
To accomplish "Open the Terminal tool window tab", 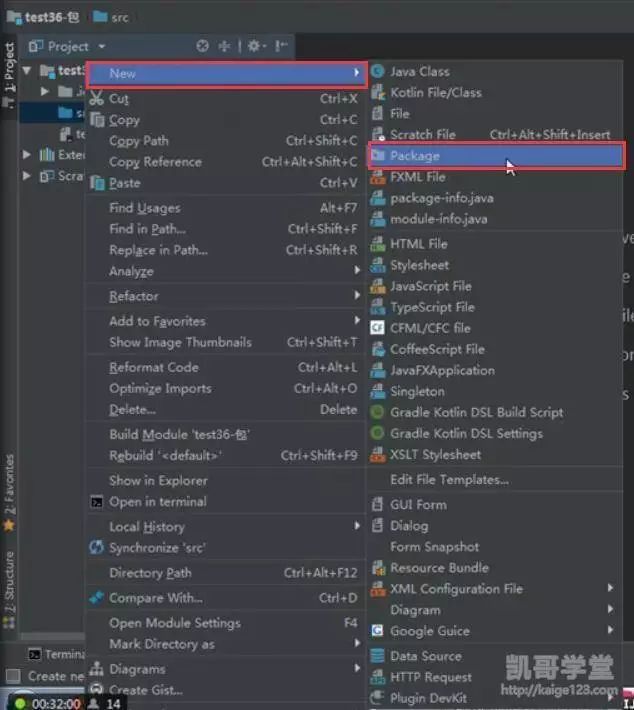I will click(57, 654).
